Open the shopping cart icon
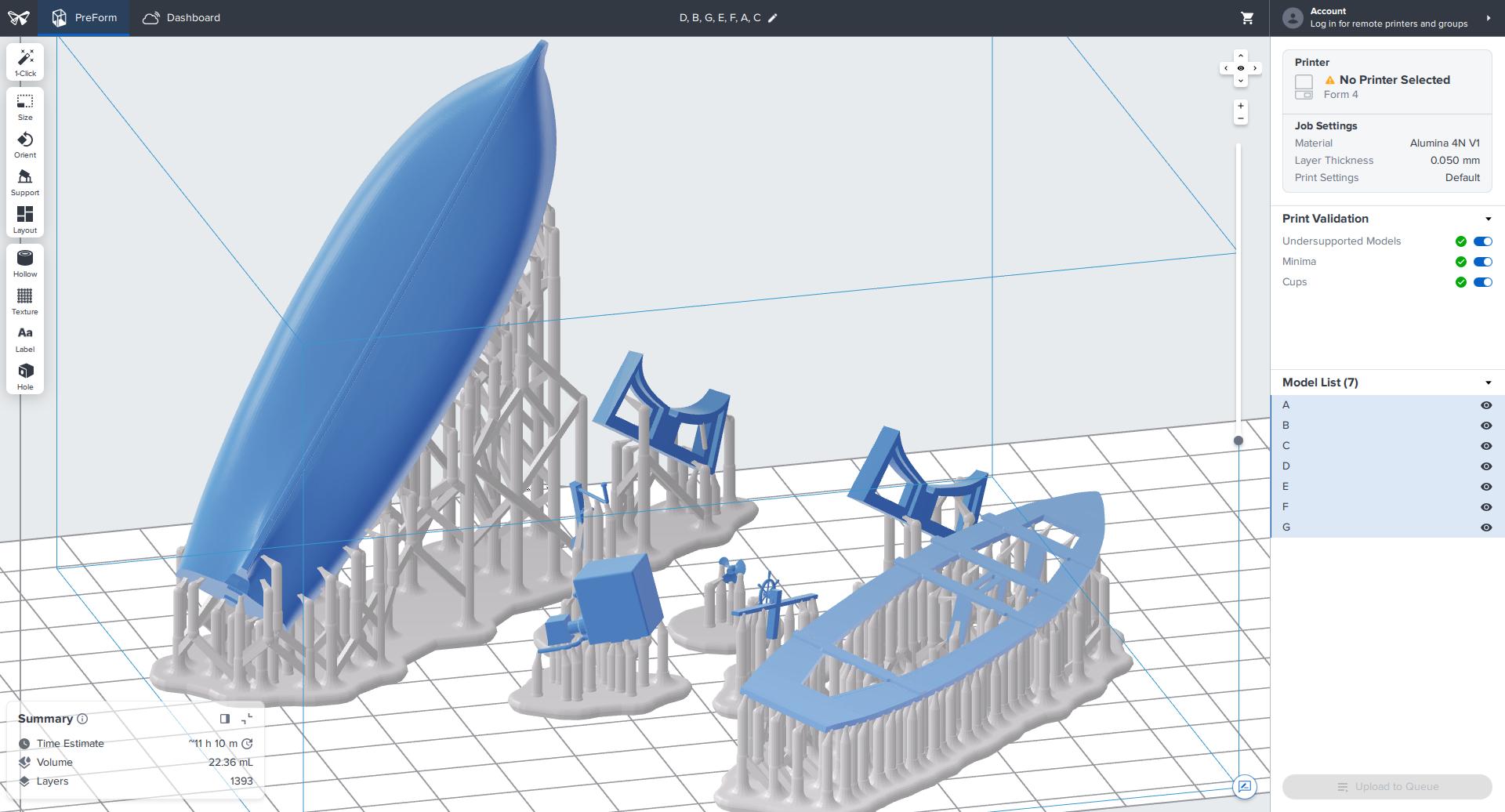This screenshot has height=812, width=1505. tap(1247, 18)
